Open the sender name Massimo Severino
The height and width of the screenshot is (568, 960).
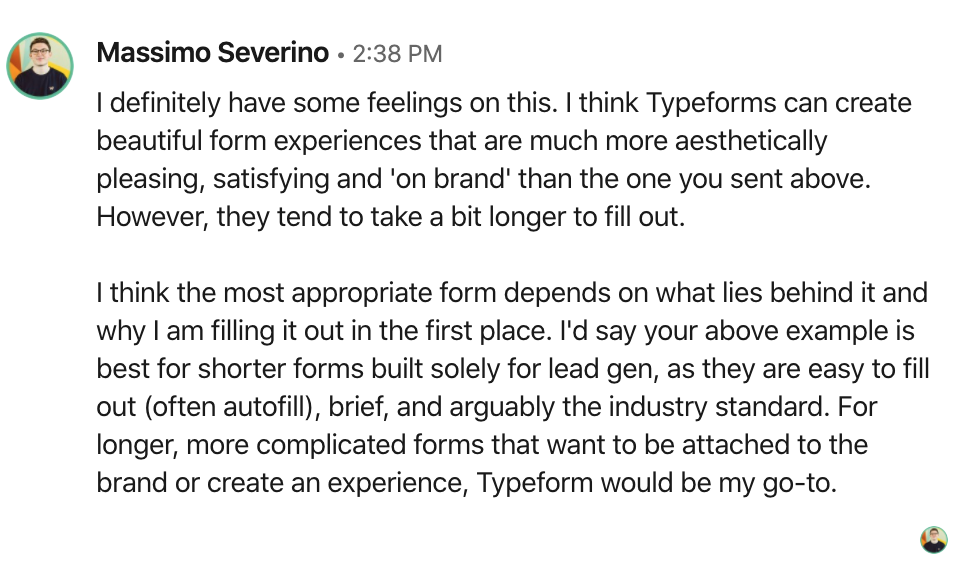[212, 53]
